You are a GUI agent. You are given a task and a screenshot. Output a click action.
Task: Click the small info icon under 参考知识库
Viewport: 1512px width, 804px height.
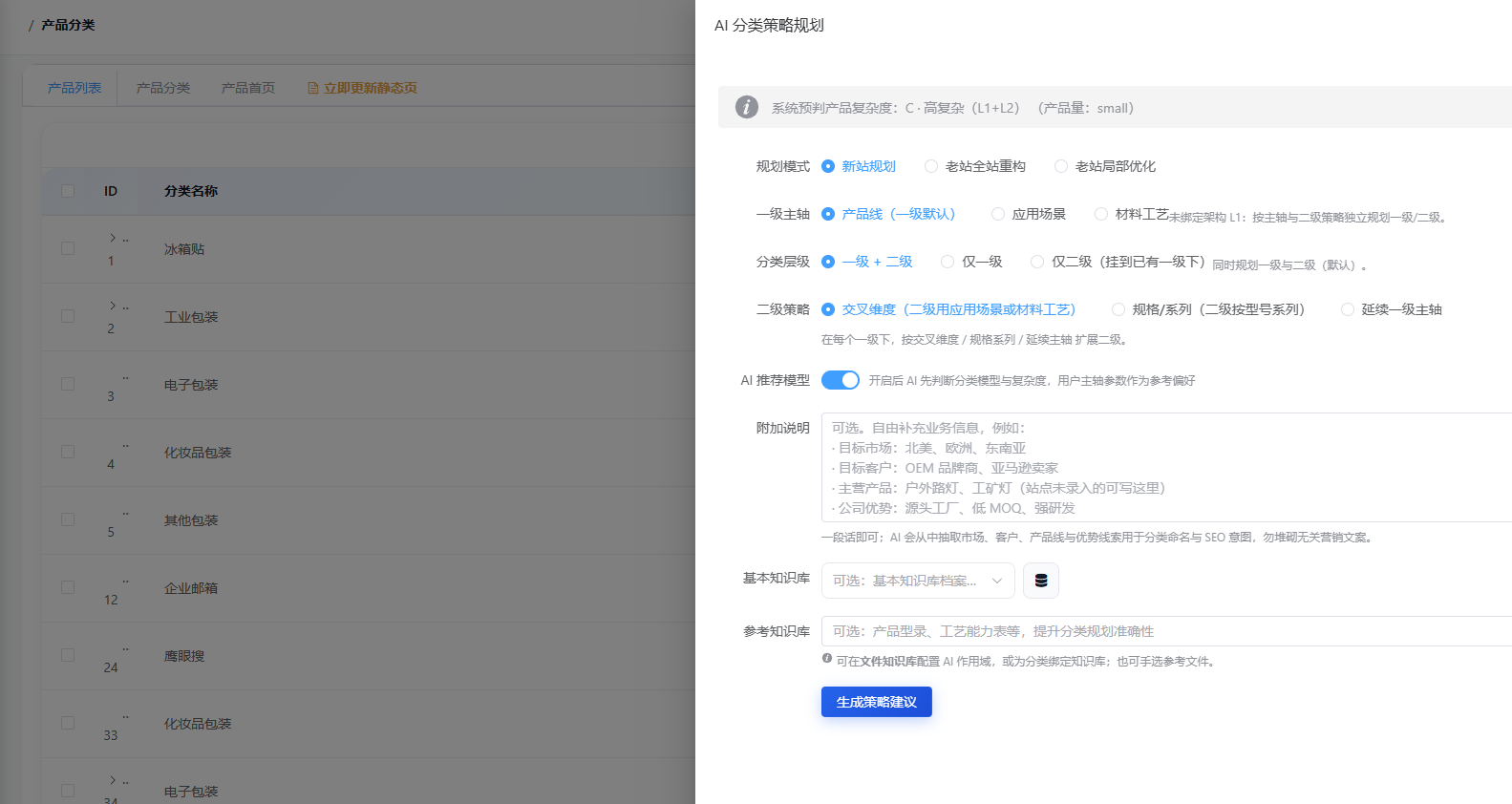coord(827,659)
